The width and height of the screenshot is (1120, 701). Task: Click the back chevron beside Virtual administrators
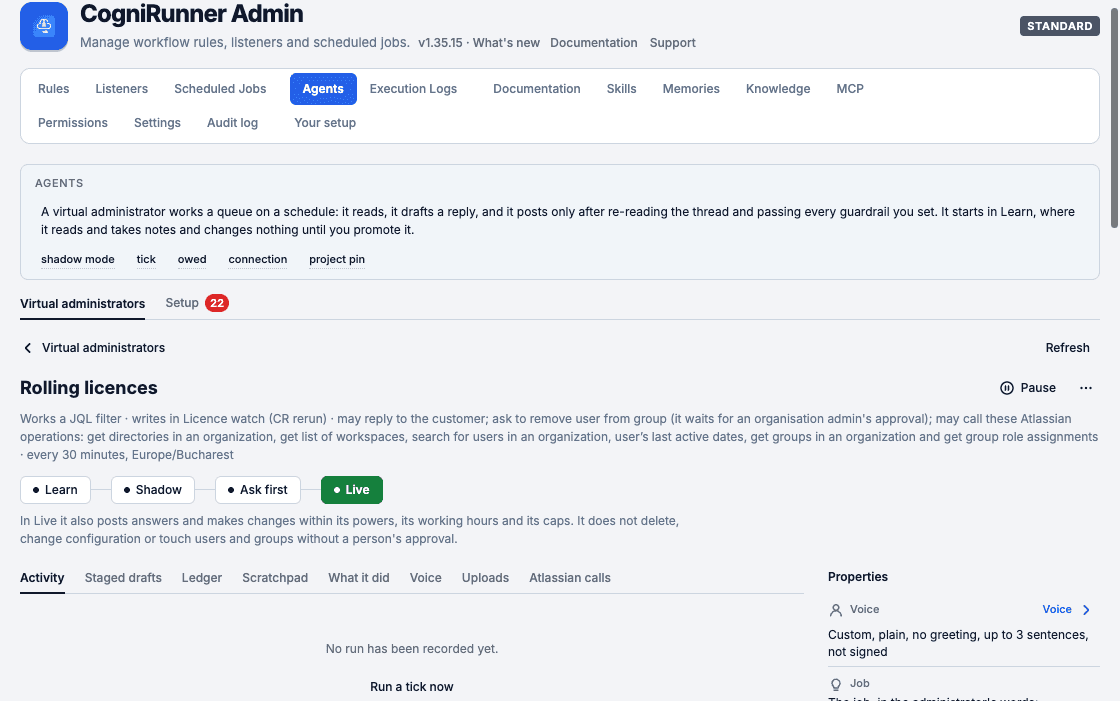pyautogui.click(x=28, y=348)
